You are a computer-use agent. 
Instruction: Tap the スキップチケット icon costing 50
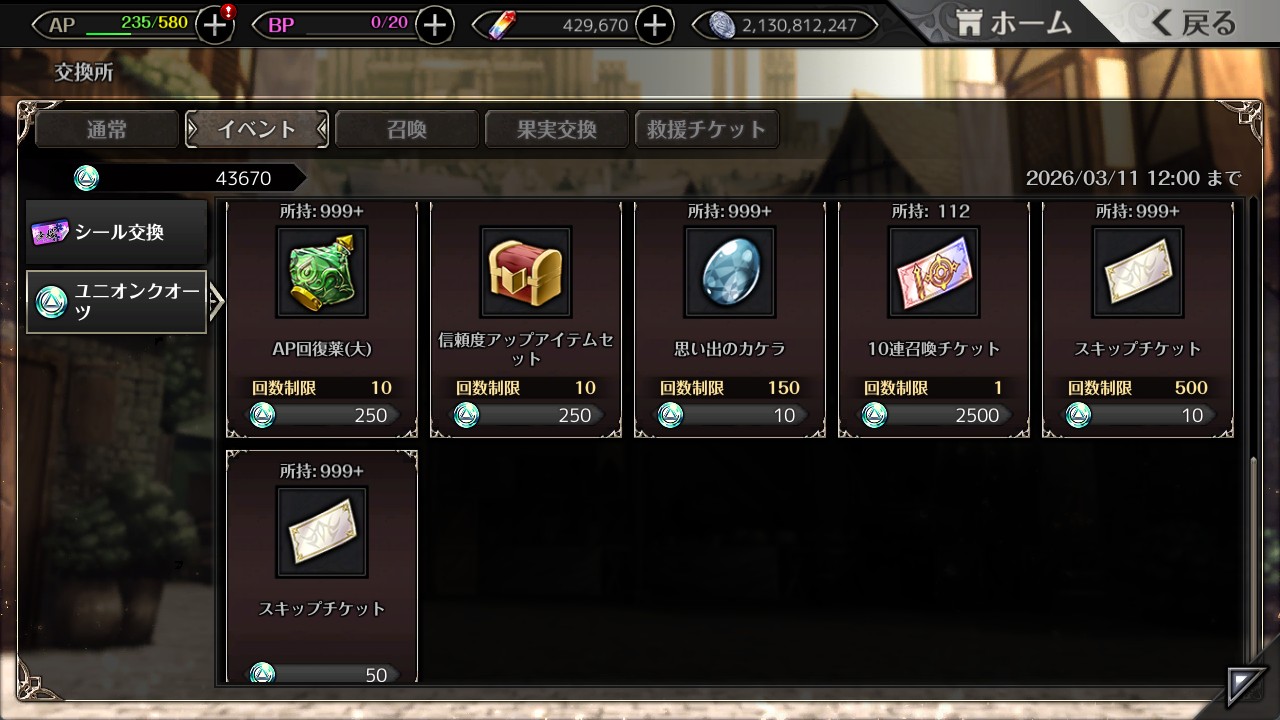321,532
